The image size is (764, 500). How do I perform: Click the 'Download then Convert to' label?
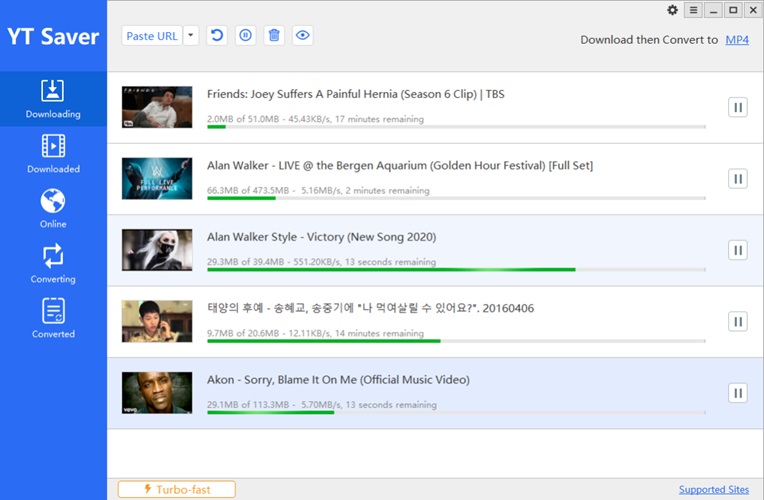[649, 40]
